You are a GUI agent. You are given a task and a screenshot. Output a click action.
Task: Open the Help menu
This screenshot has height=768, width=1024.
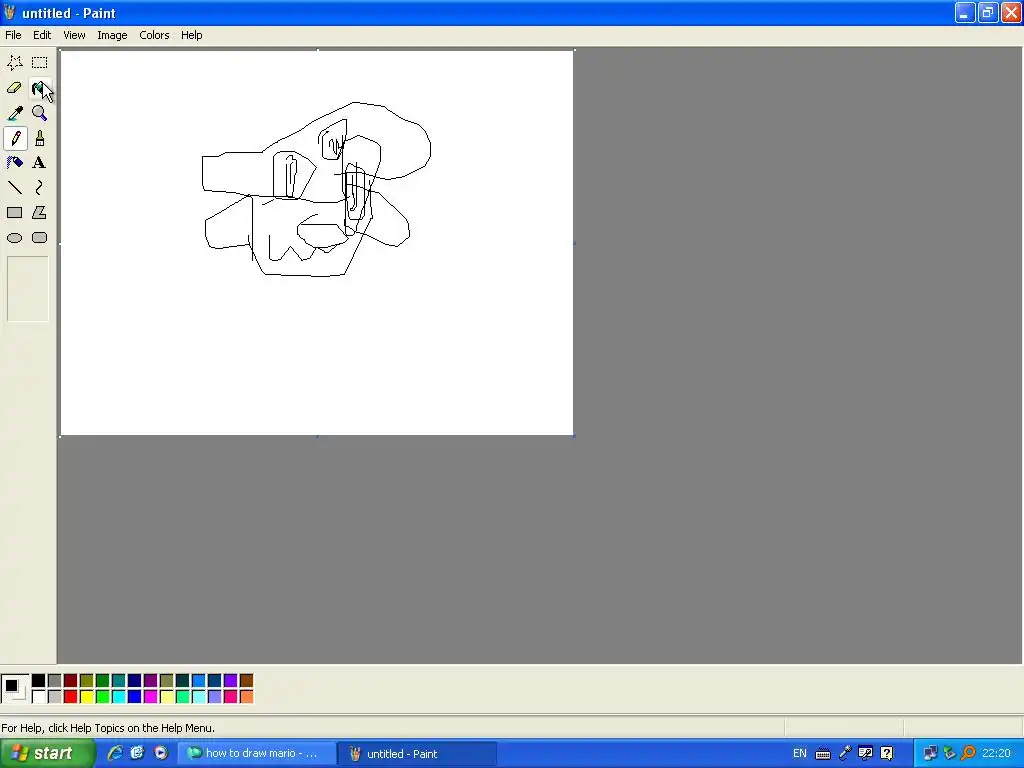191,35
